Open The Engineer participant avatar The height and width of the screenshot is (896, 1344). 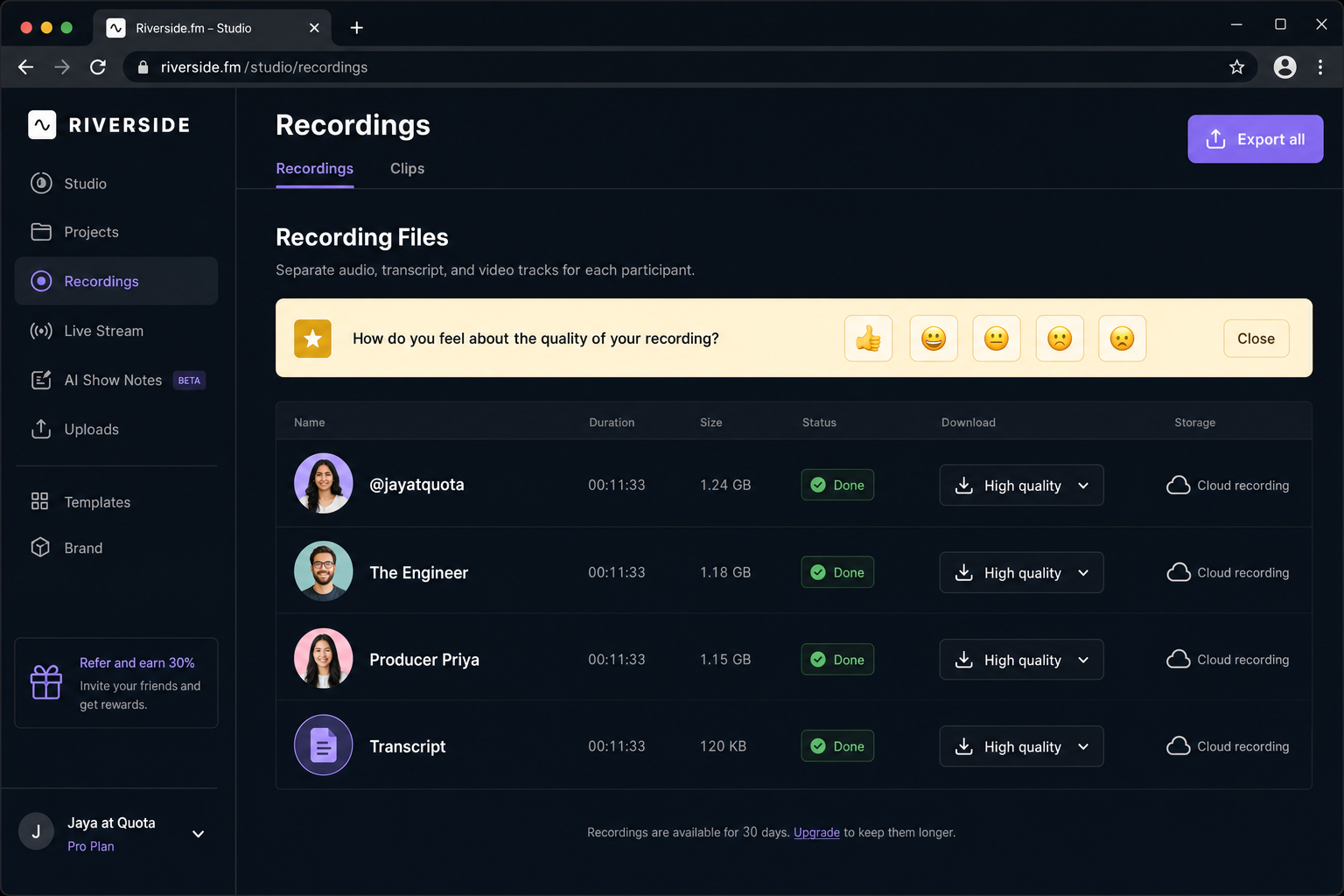tap(324, 571)
